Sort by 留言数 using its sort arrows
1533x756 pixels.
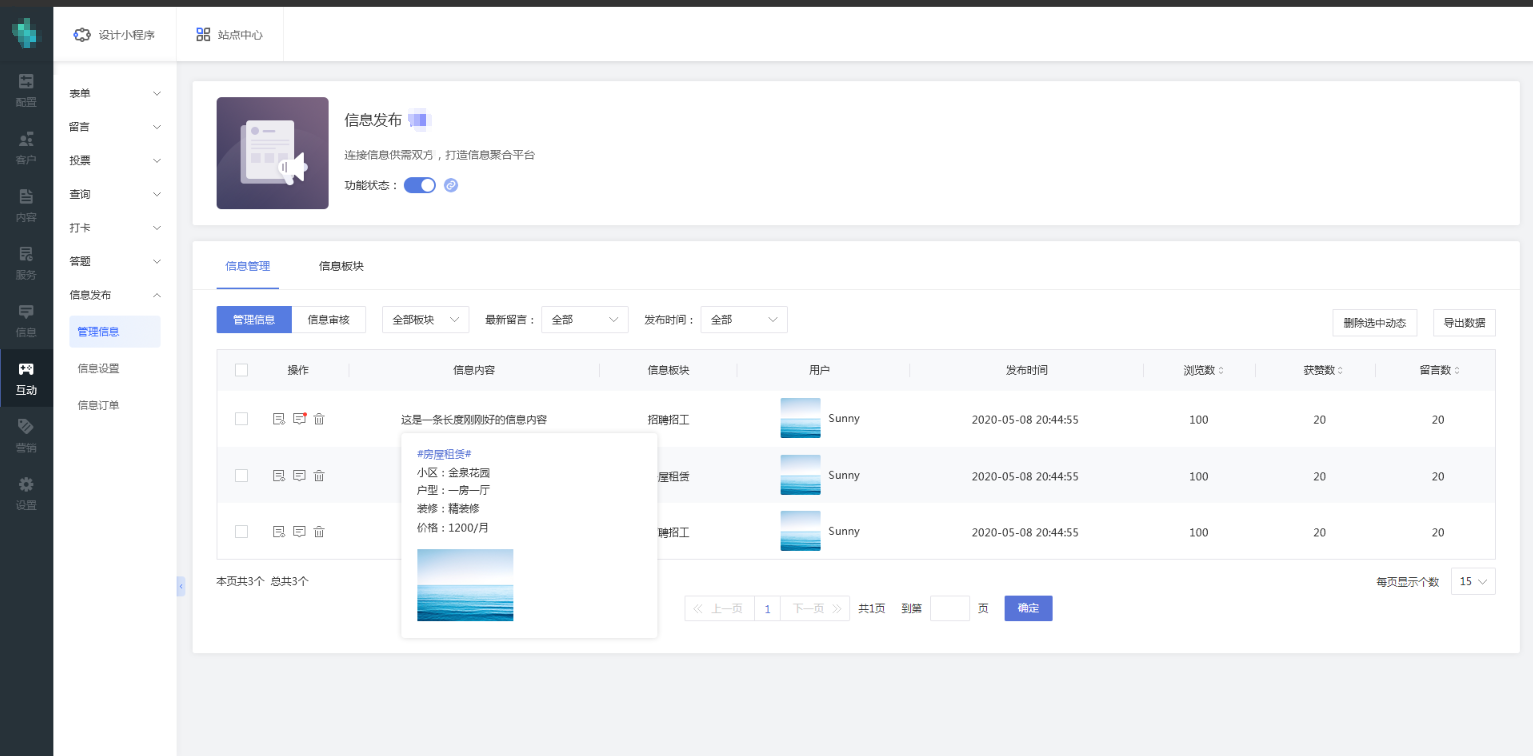[x=1456, y=370]
